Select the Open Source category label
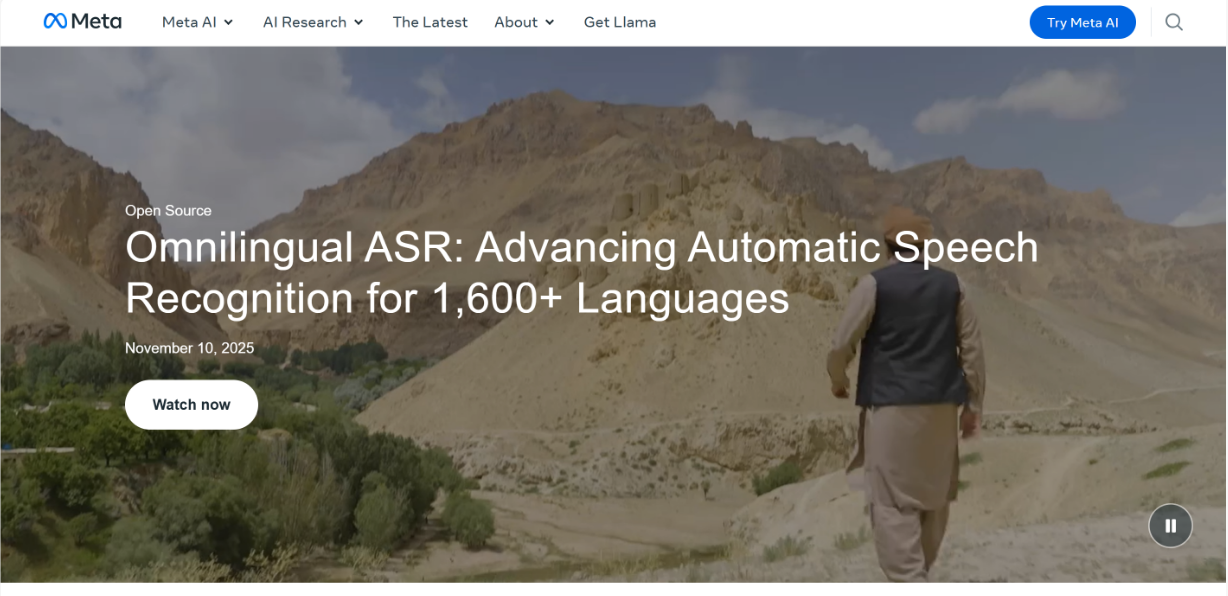 [x=168, y=210]
